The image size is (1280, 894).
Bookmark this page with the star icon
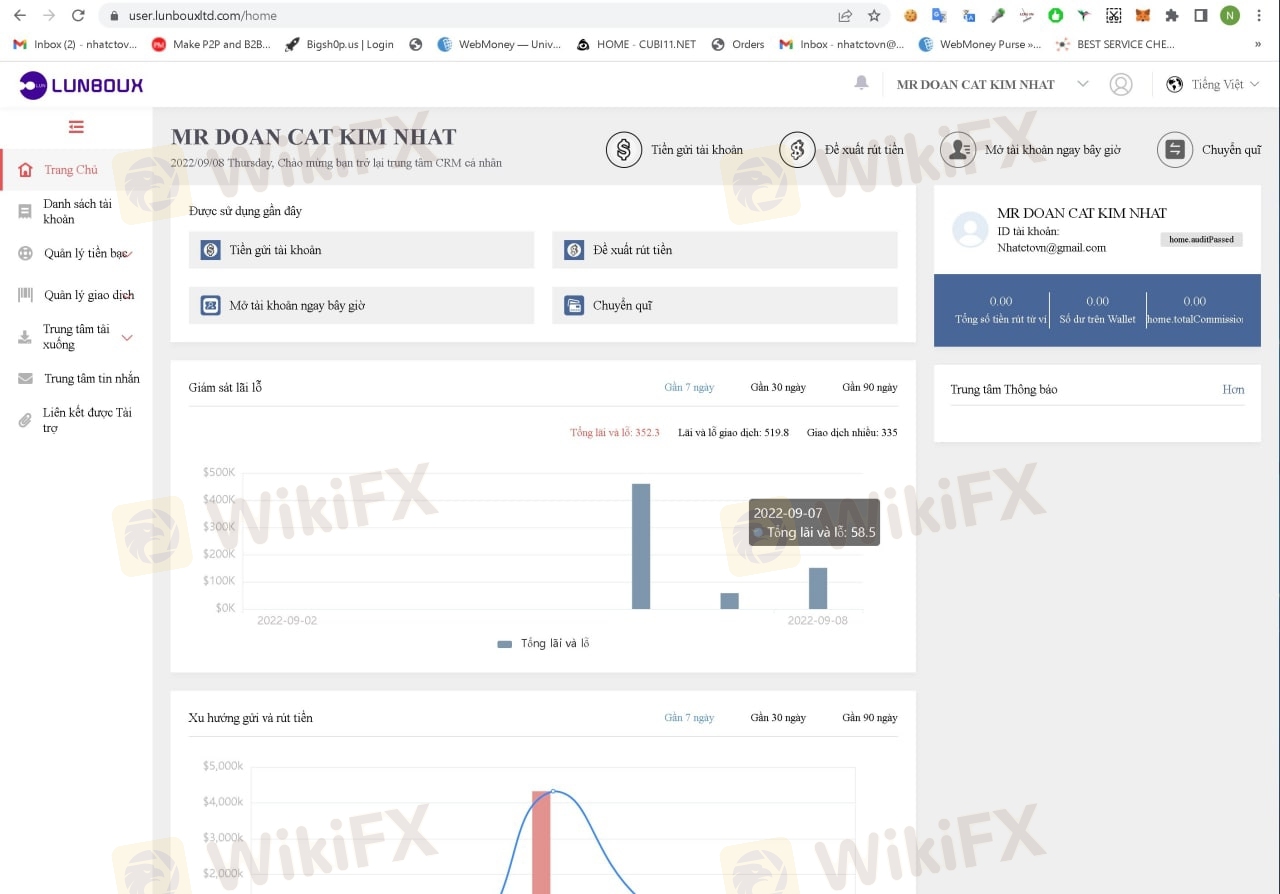(x=874, y=16)
